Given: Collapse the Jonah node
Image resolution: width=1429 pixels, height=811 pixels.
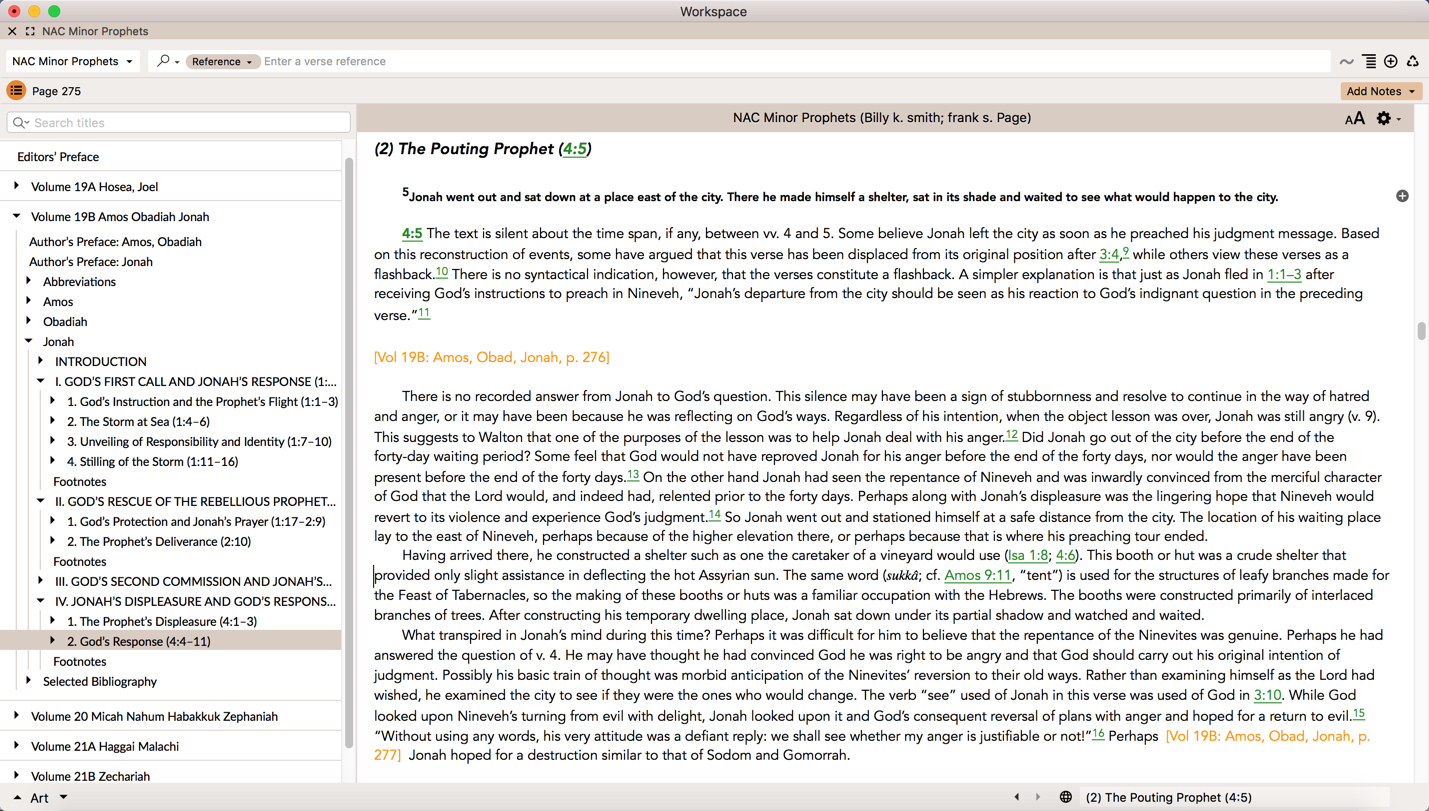Looking at the screenshot, I should [29, 341].
